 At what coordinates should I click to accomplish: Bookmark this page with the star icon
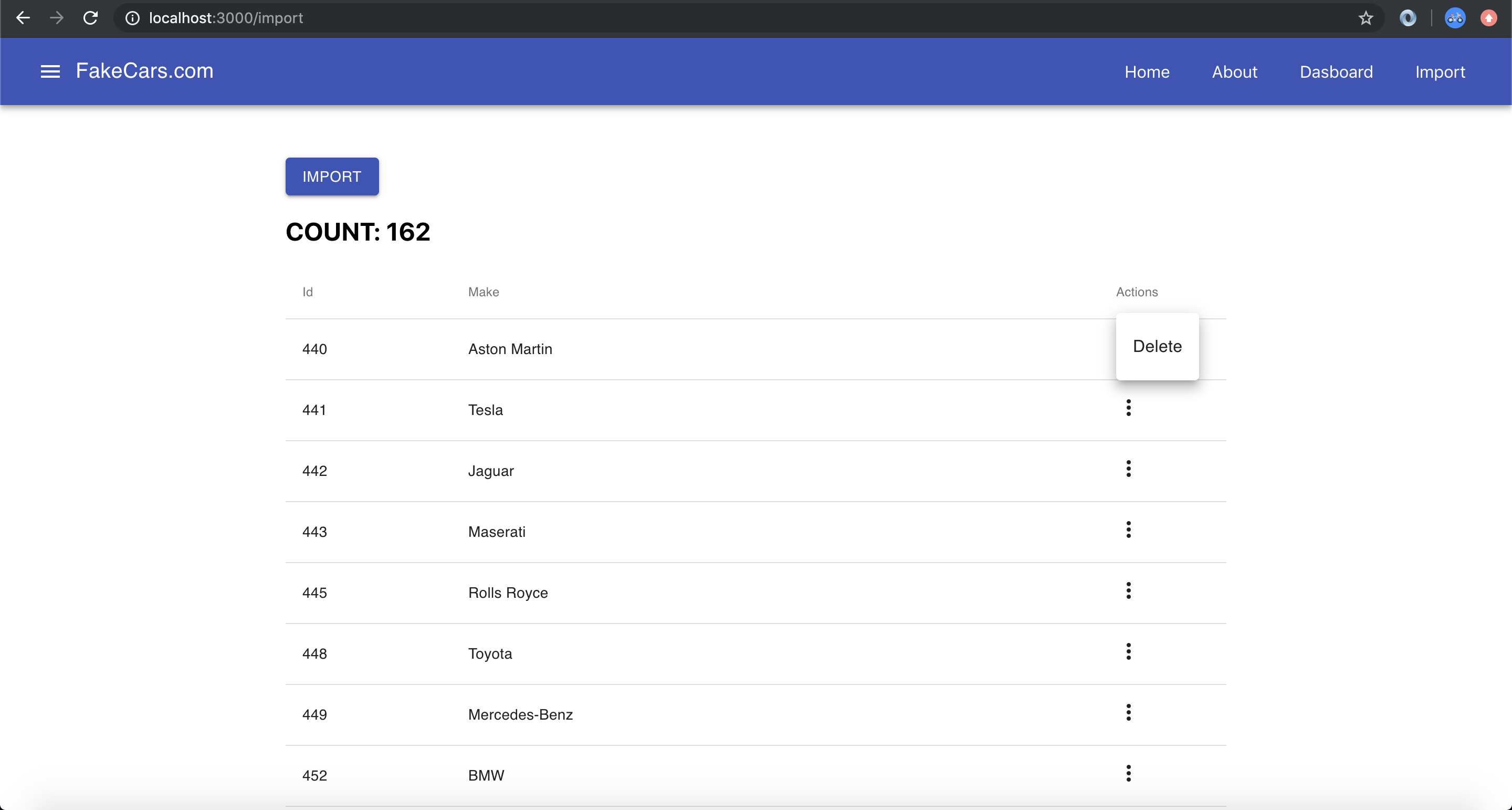[1365, 18]
